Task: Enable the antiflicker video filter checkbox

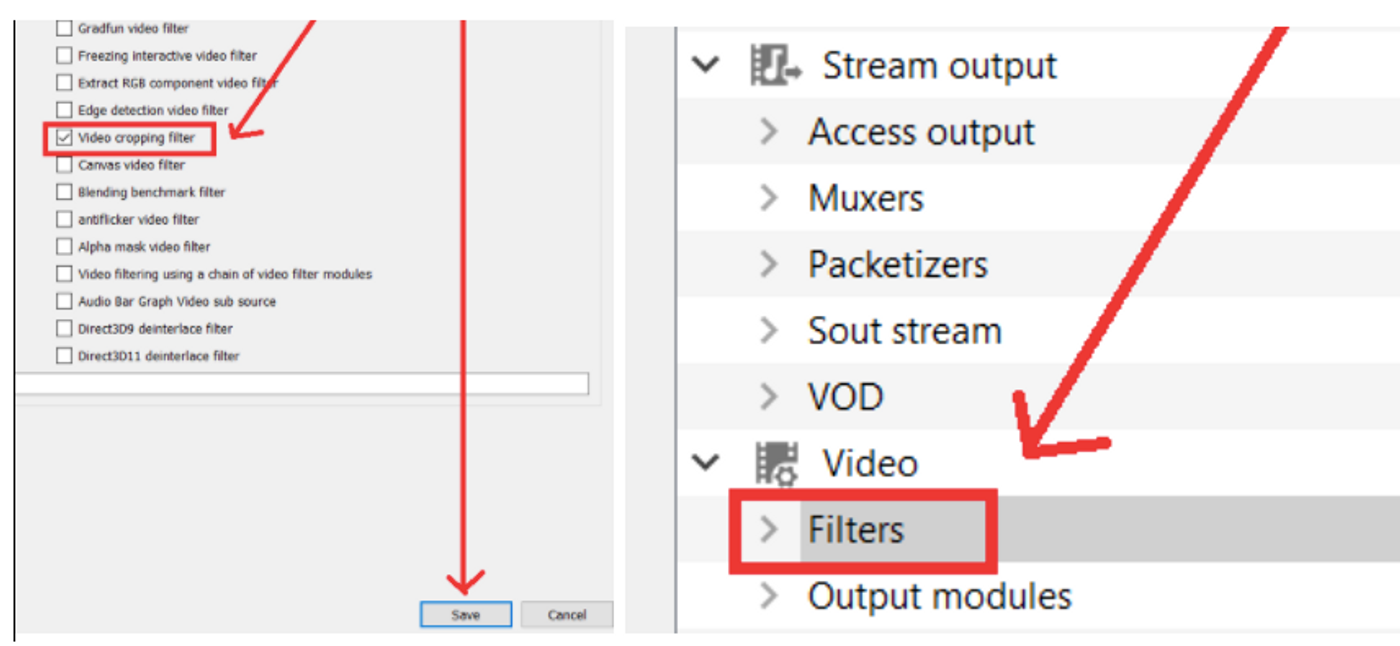Action: (x=65, y=220)
